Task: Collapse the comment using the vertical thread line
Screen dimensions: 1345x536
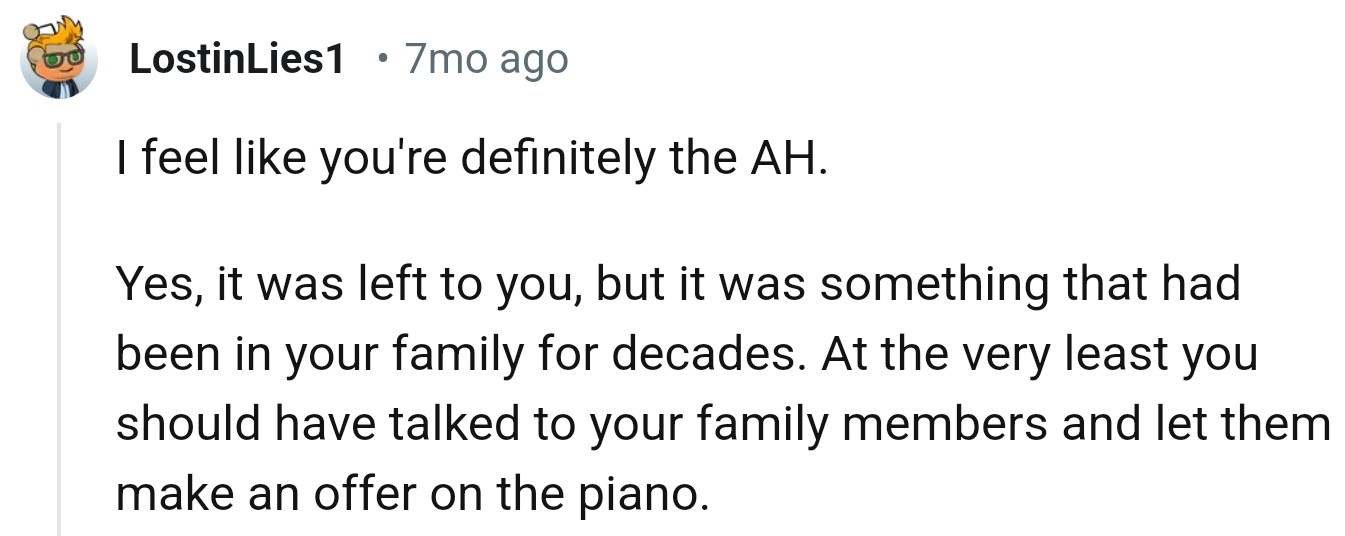Action: click(59, 330)
